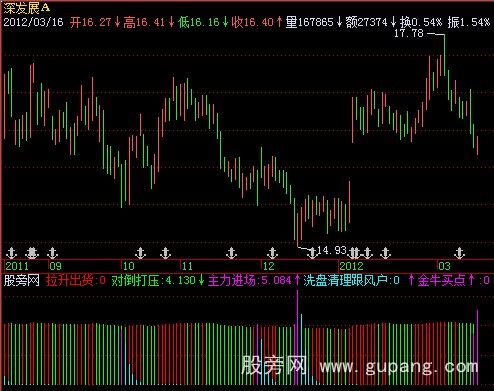Viewport: 494px width, 391px height.
Task: Click the turnover amount 额27374
Action: [366, 22]
